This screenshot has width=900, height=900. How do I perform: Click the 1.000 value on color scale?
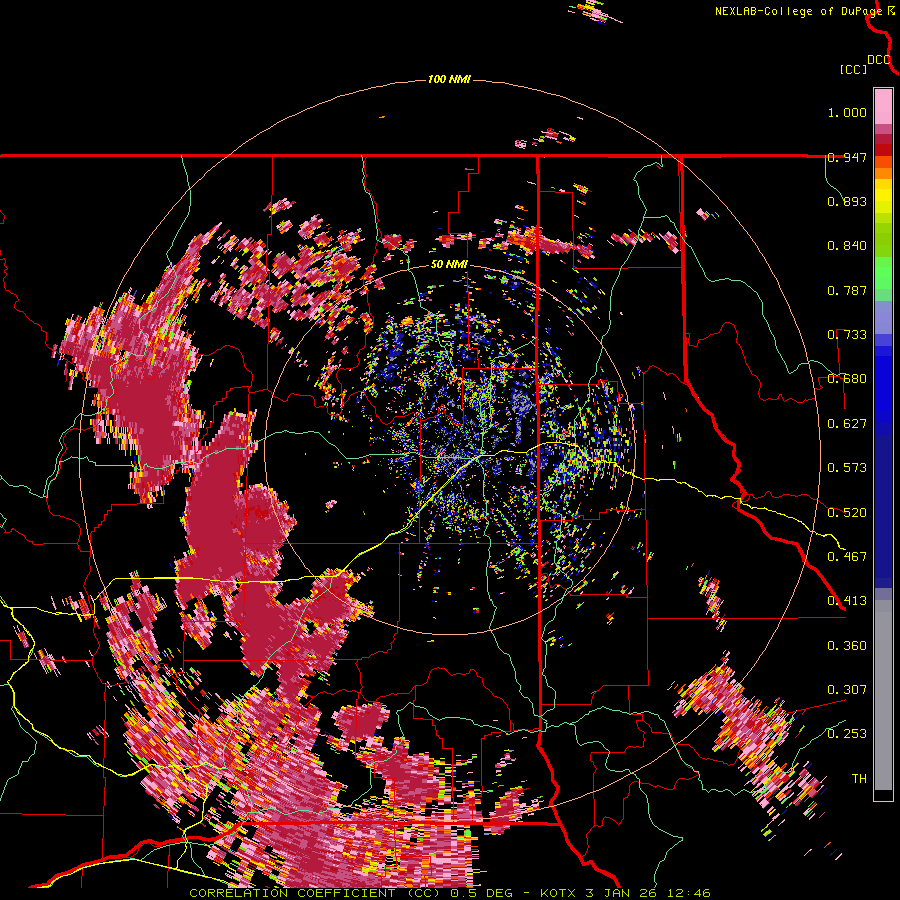[847, 112]
